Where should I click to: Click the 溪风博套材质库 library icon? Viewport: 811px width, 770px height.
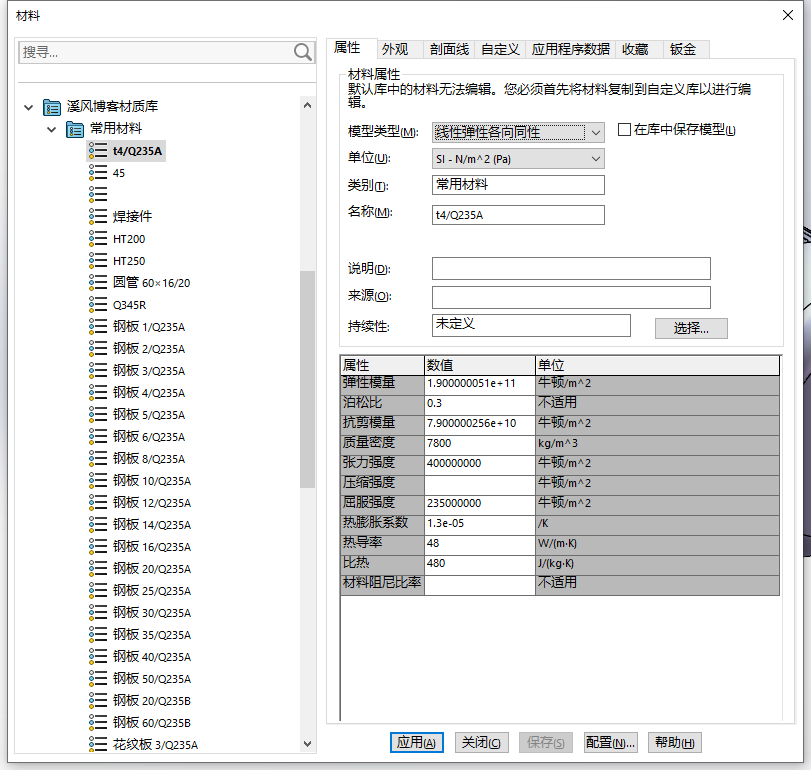[52, 107]
